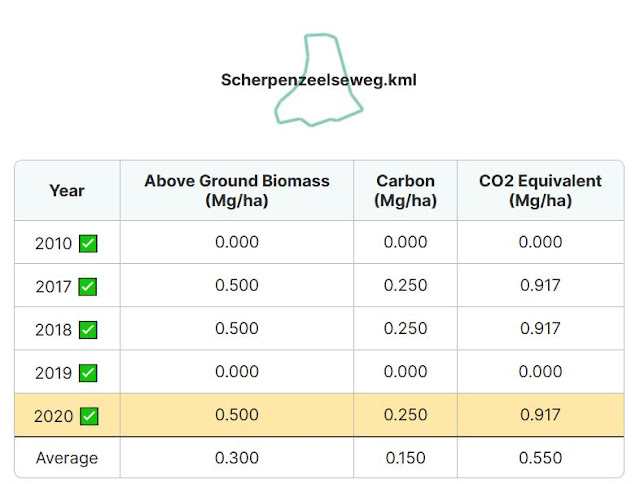The image size is (640, 484).
Task: Toggle the 2019 year checkbox
Action: [88, 373]
